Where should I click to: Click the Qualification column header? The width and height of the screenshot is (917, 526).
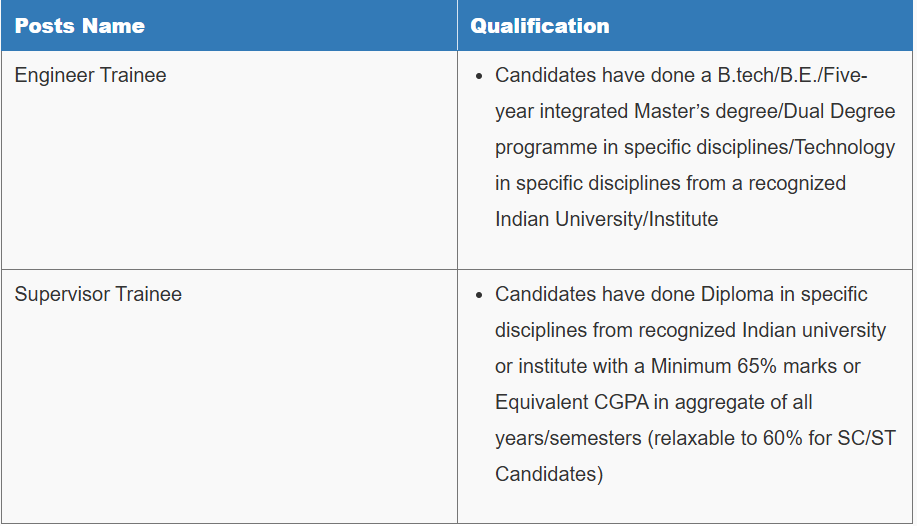tap(540, 26)
